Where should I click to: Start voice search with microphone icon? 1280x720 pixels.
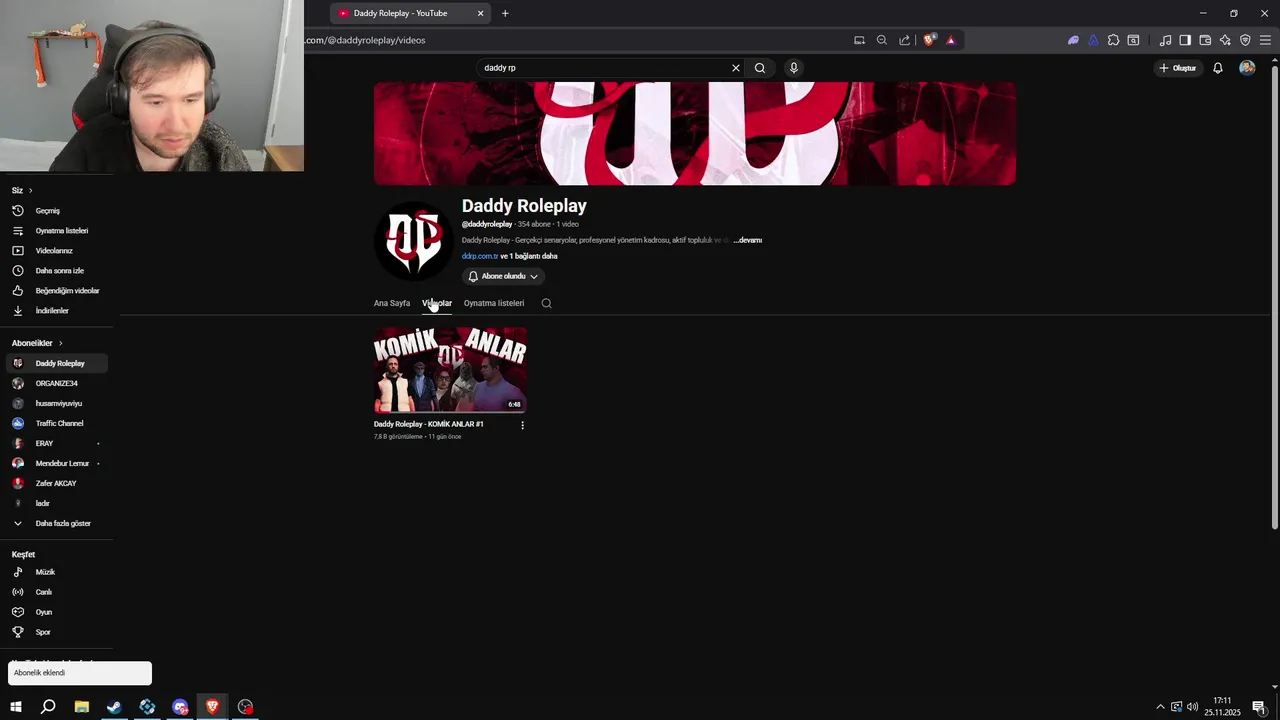pyautogui.click(x=794, y=68)
